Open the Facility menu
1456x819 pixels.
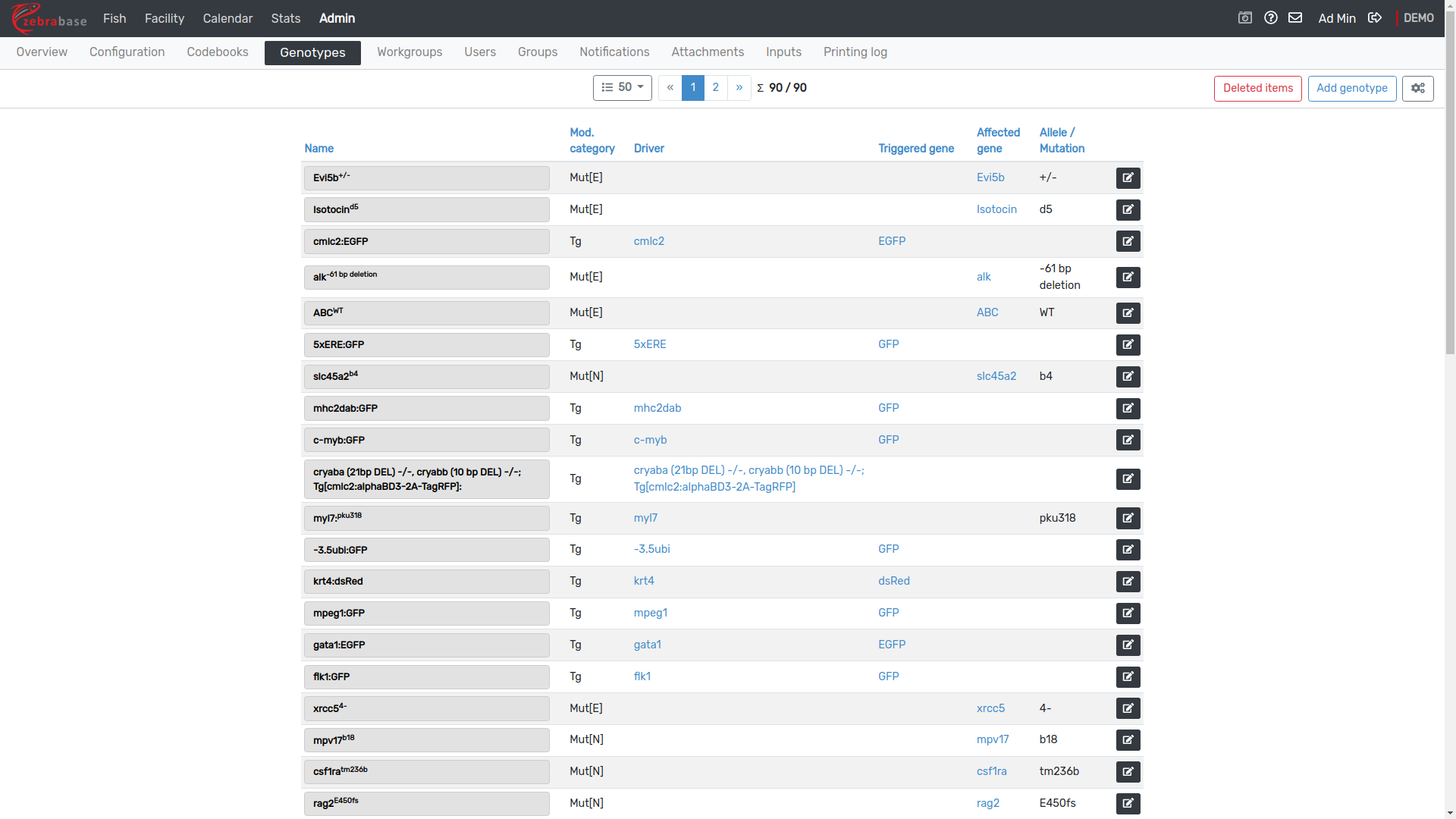(165, 18)
